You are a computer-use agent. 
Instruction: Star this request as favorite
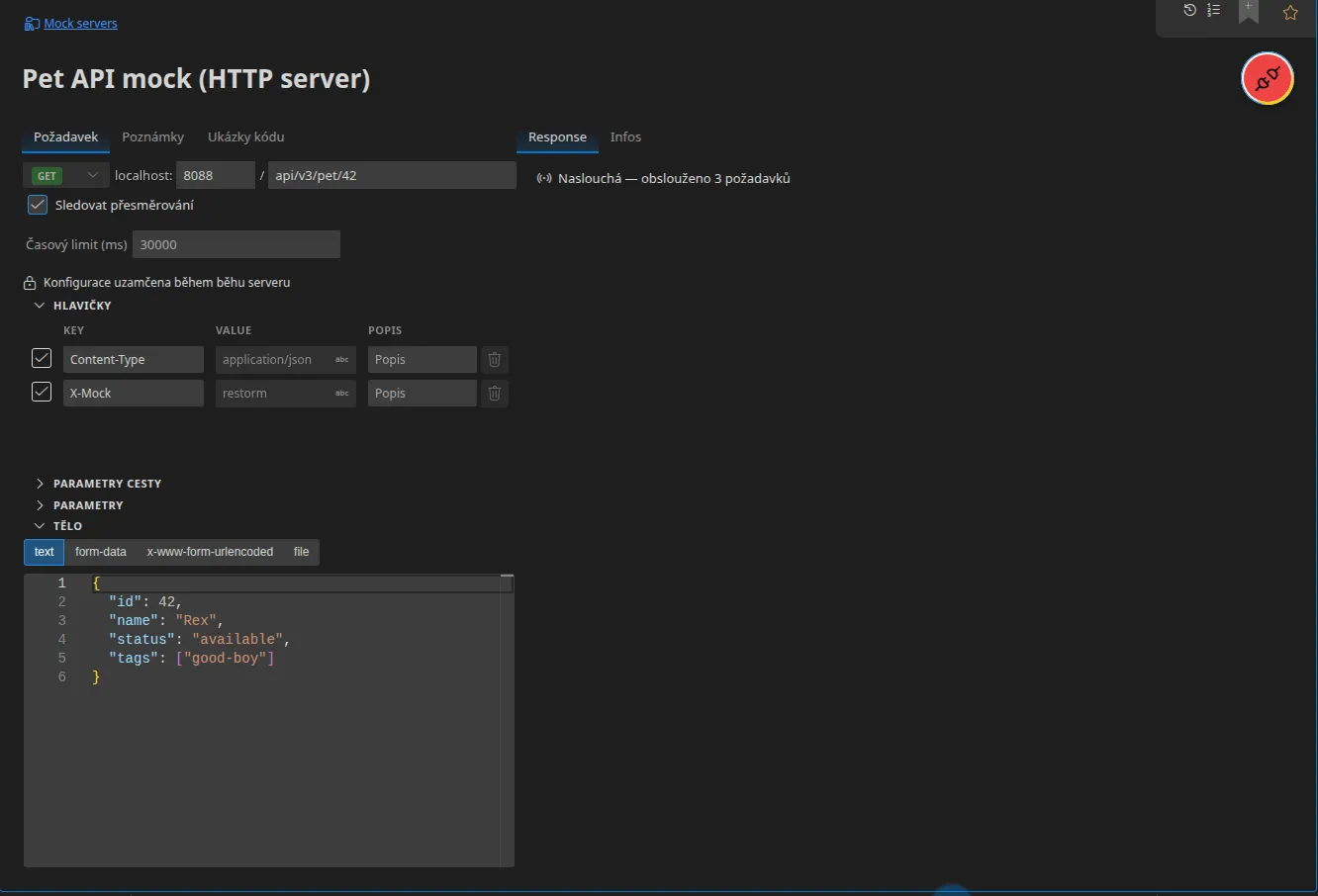click(x=1290, y=13)
